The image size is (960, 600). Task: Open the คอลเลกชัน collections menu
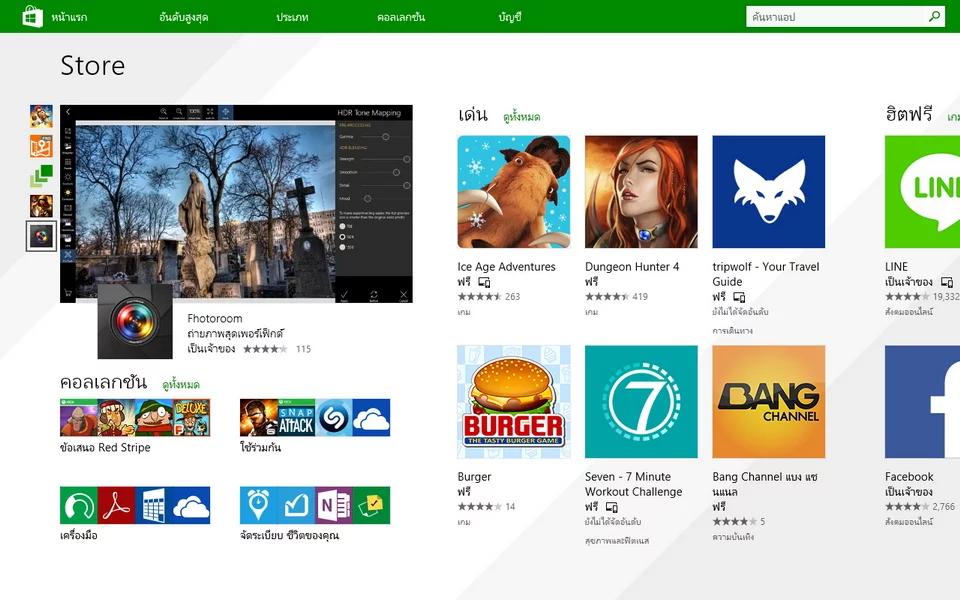[x=401, y=17]
